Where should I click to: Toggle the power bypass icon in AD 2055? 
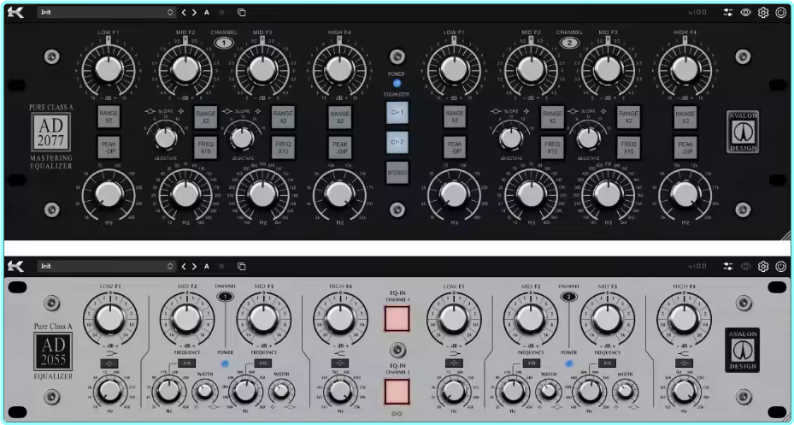[781, 266]
